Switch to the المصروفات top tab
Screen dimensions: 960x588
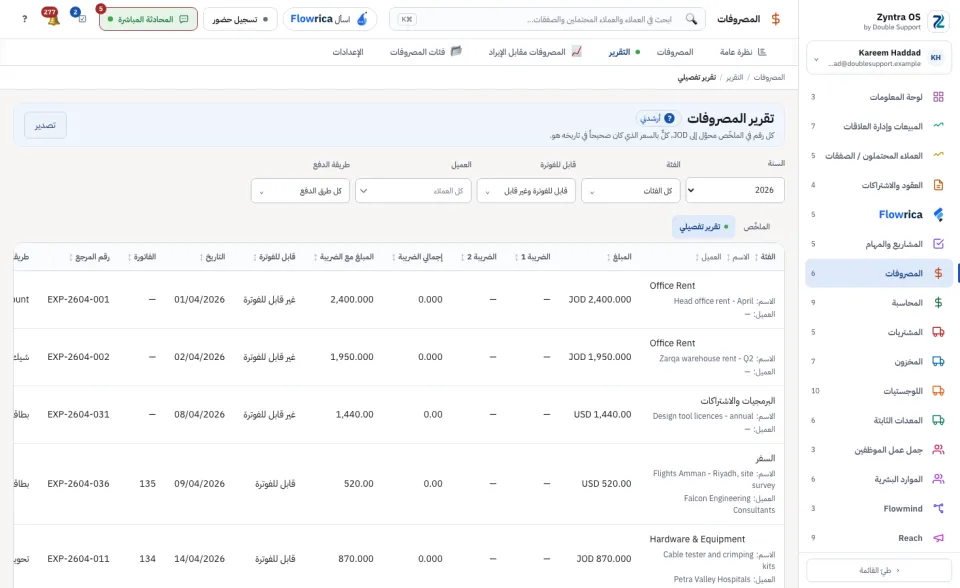coord(675,52)
